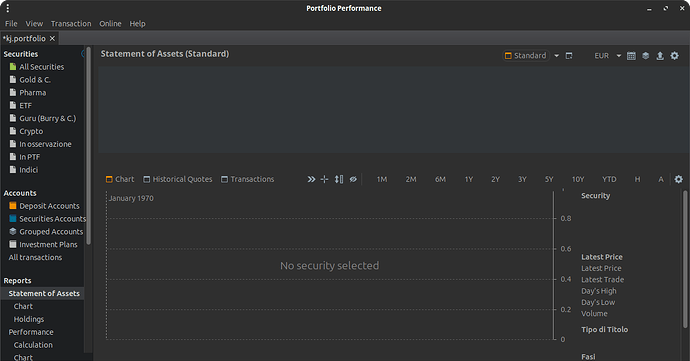Screen dimensions: 690x361
Task: Open the calendar date picker icon
Action: [x=631, y=56]
